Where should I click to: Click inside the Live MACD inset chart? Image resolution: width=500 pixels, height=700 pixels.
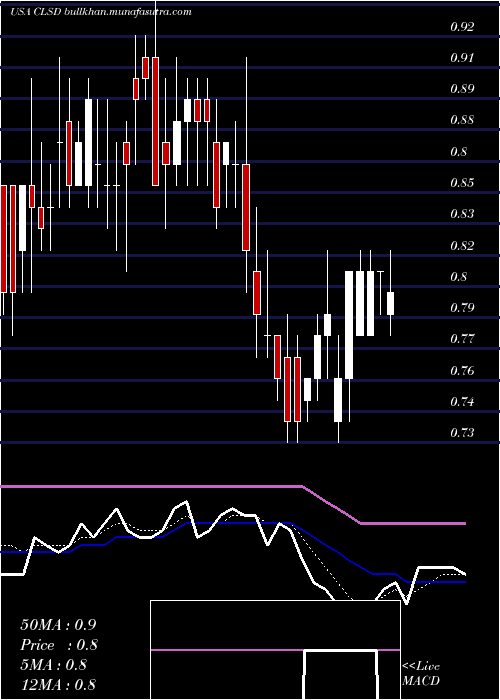[x=275, y=650]
